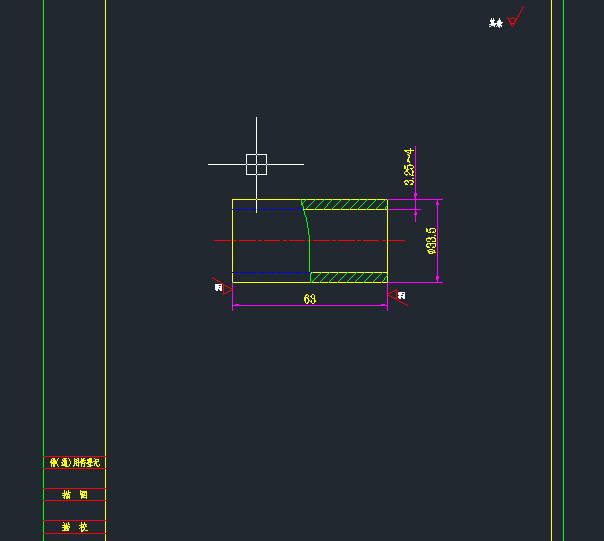Select the red dash-dot centerline

[x=309, y=240]
